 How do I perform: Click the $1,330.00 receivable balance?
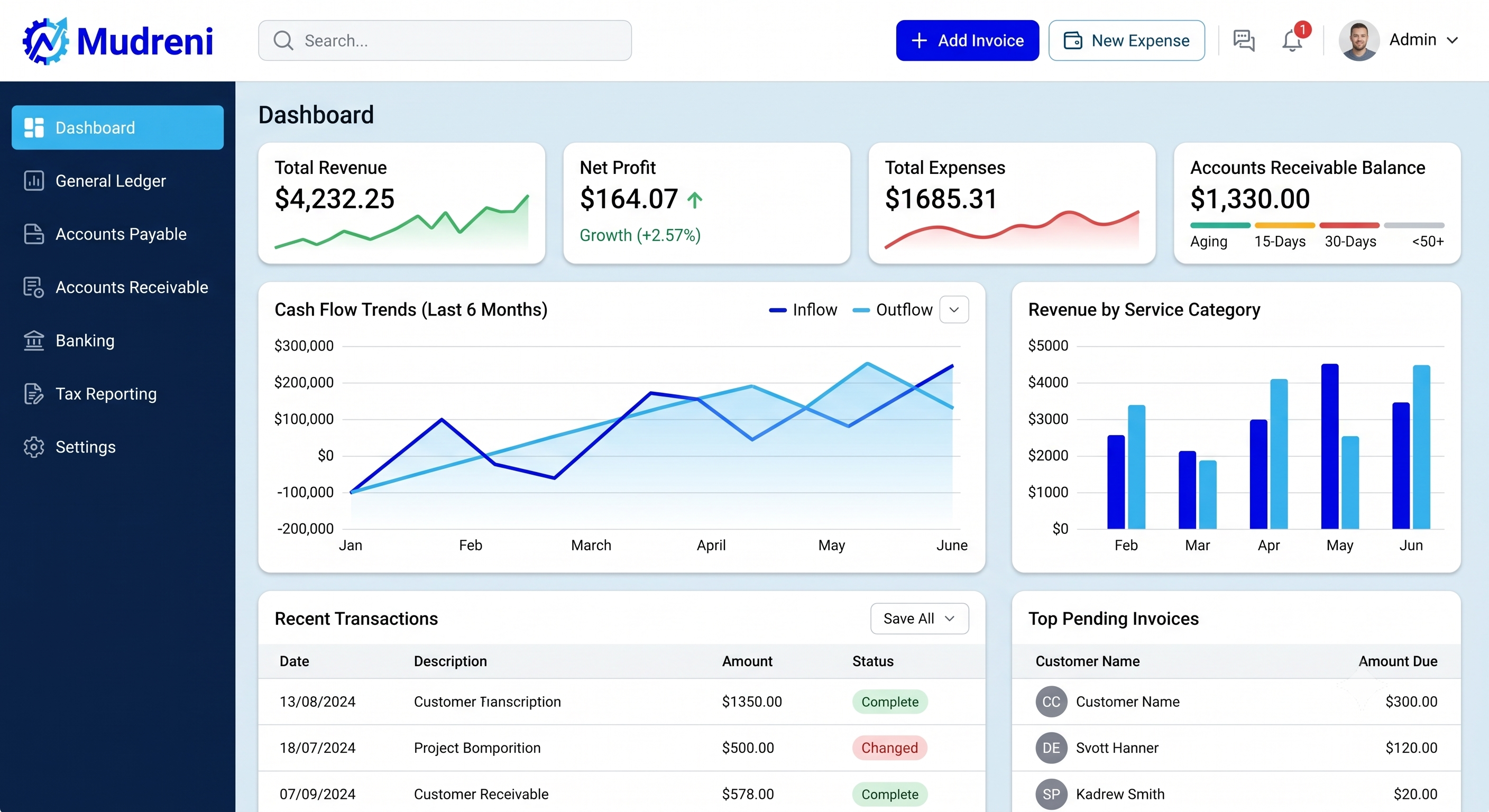1251,199
